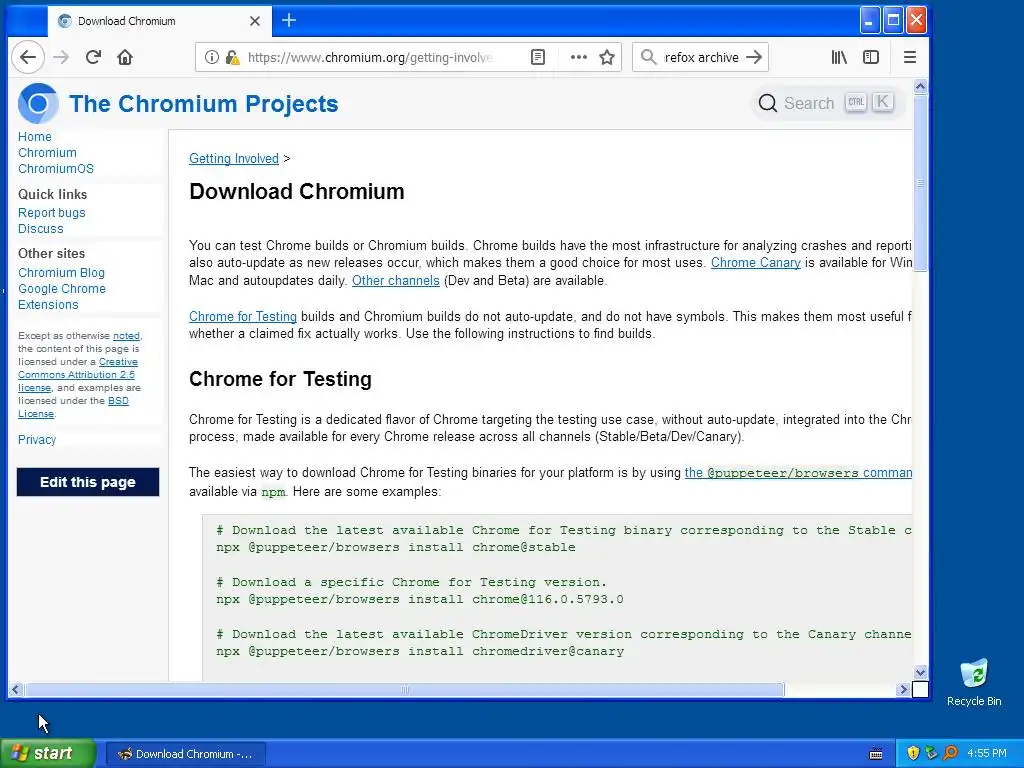Follow the 'noted' license link
The width and height of the screenshot is (1024, 768).
click(x=126, y=336)
